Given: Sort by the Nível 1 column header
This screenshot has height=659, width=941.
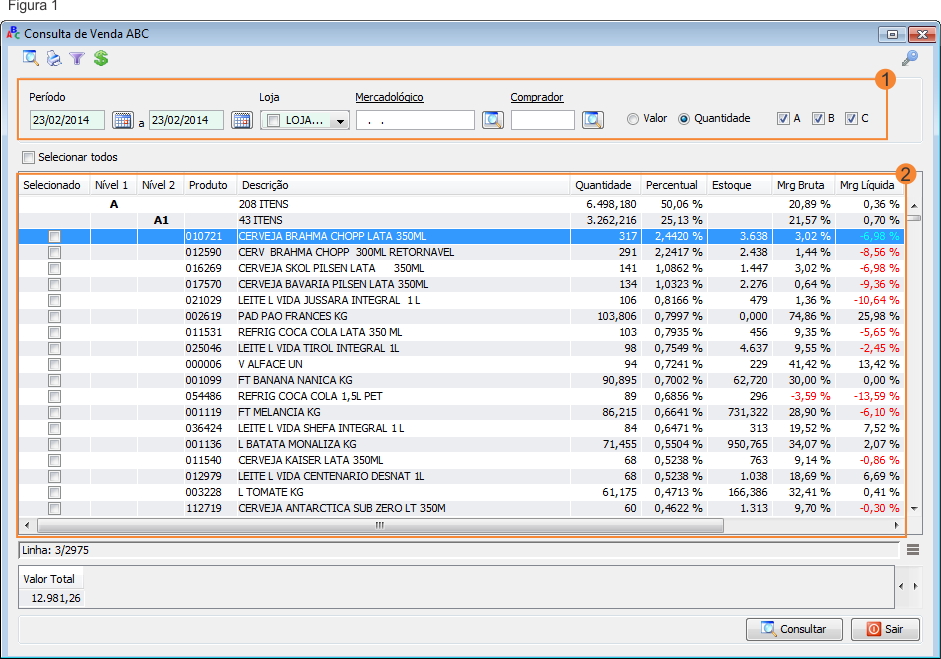Looking at the screenshot, I should click(113, 185).
